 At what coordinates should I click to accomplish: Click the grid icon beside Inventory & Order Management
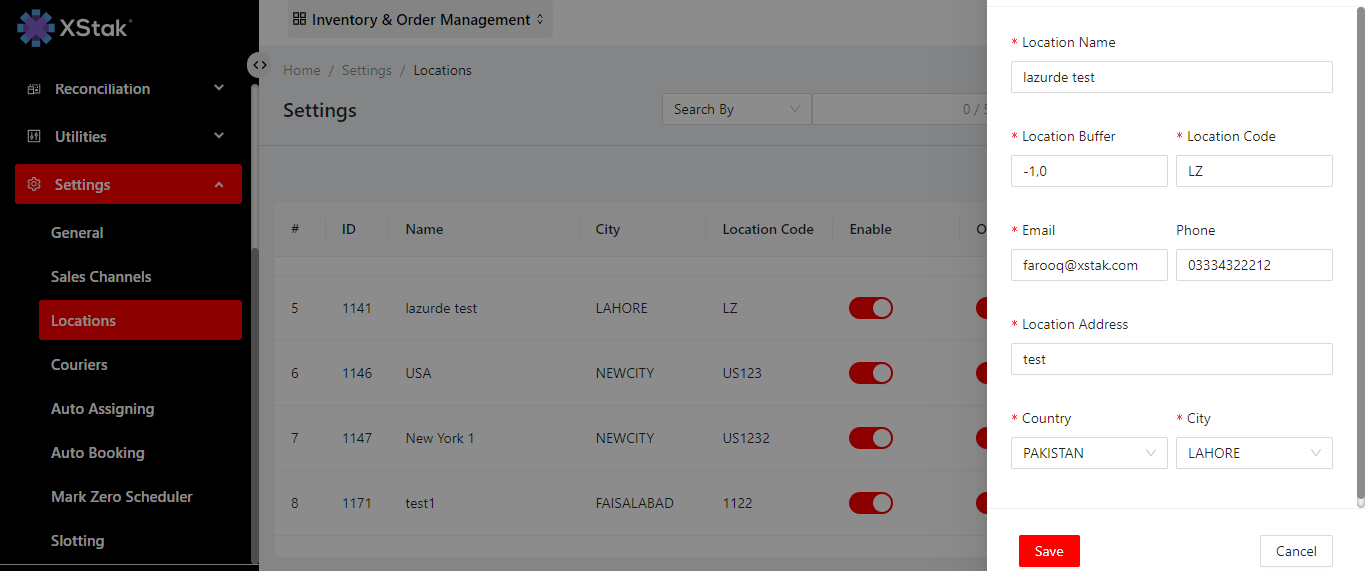pyautogui.click(x=299, y=19)
